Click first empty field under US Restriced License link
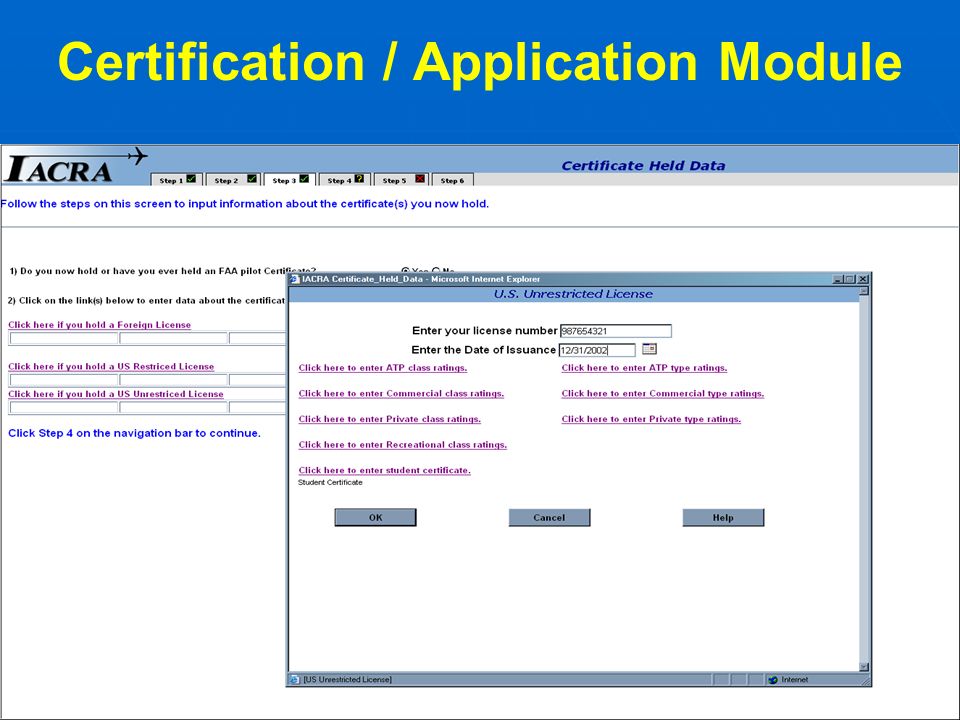 click(64, 380)
